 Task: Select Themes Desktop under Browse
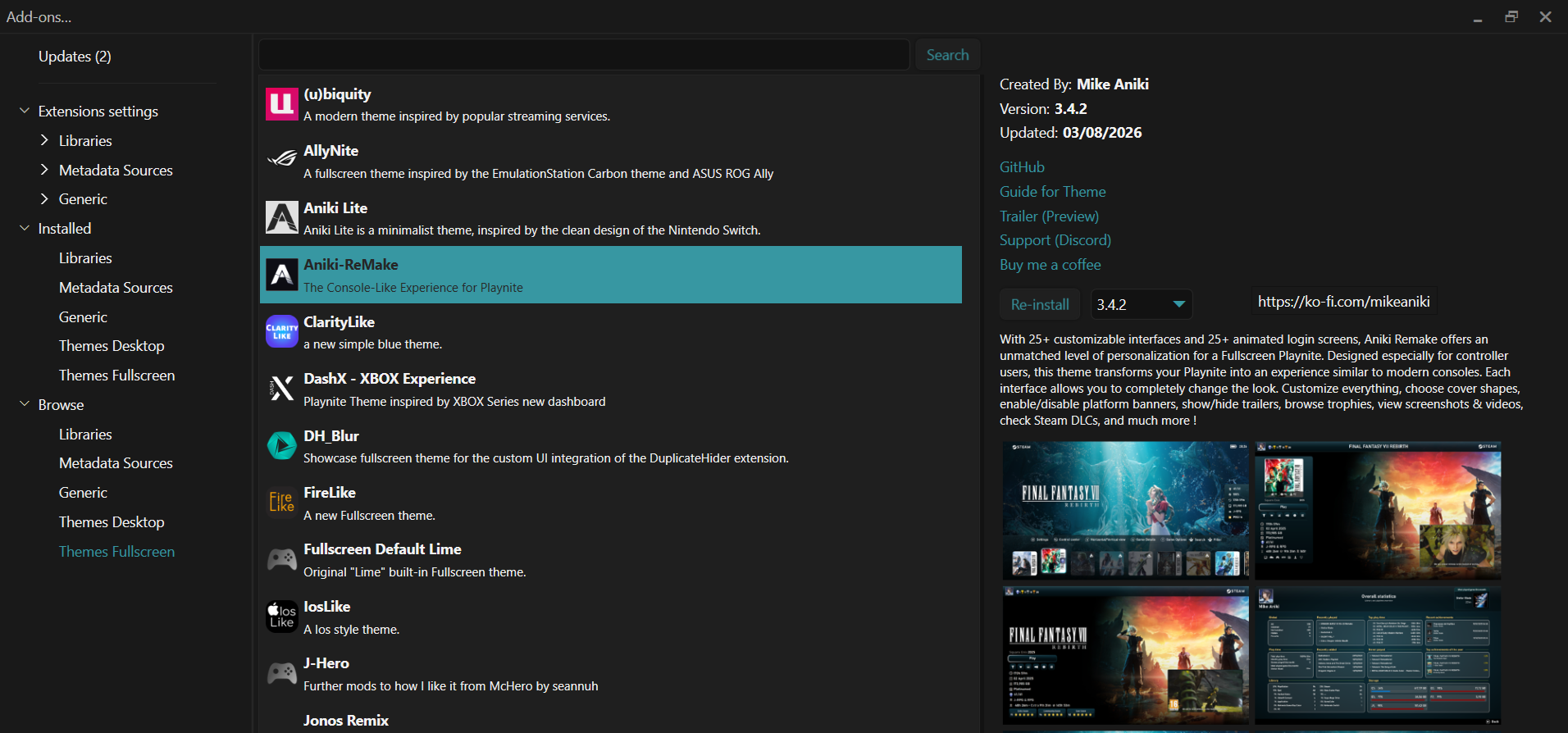(x=112, y=522)
